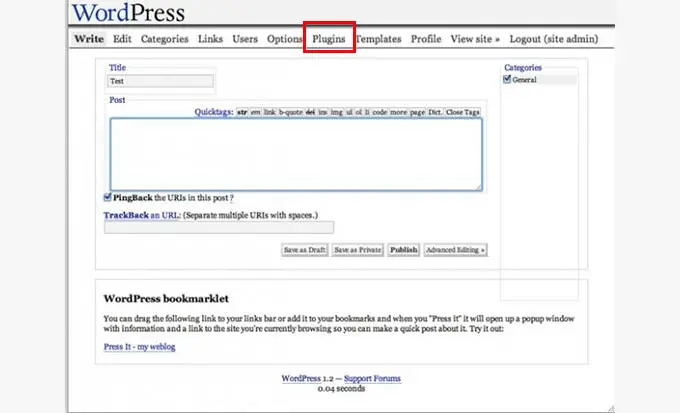Viewport: 680px width, 413px height.
Task: Click inside the Post text area
Action: [x=296, y=154]
